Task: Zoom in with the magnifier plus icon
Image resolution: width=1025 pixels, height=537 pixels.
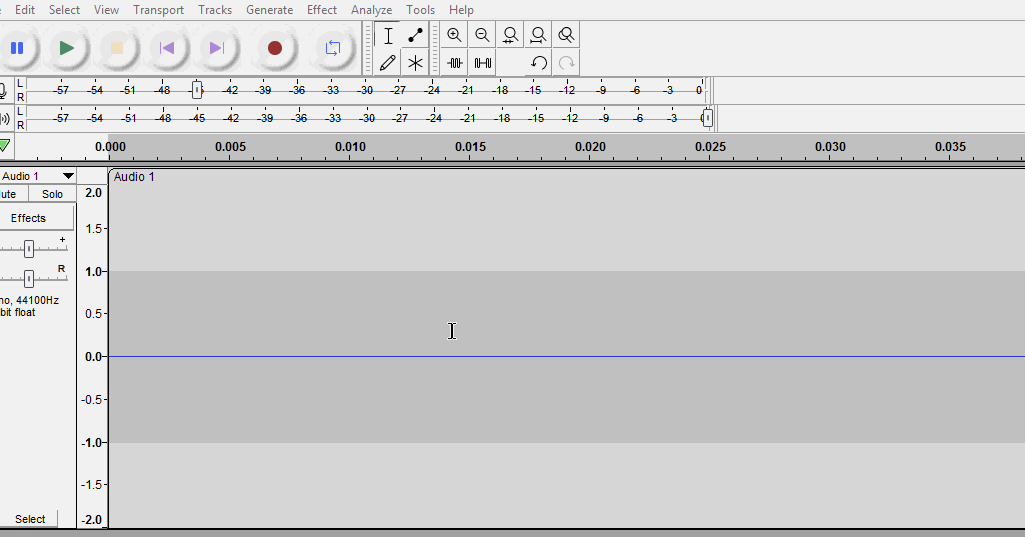Action: pyautogui.click(x=454, y=35)
